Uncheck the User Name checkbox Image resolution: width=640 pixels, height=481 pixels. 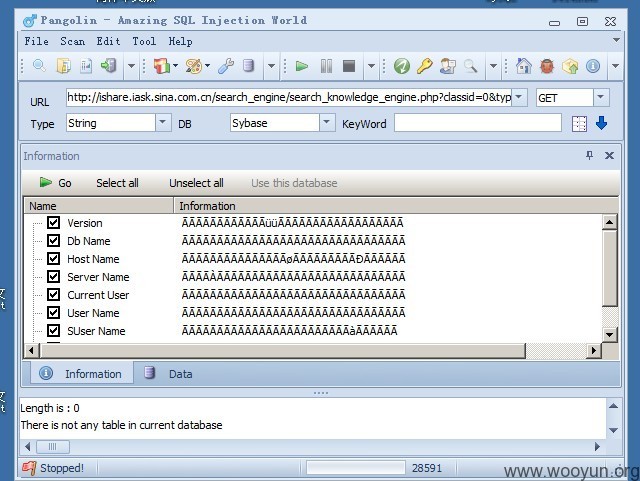pyautogui.click(x=53, y=312)
